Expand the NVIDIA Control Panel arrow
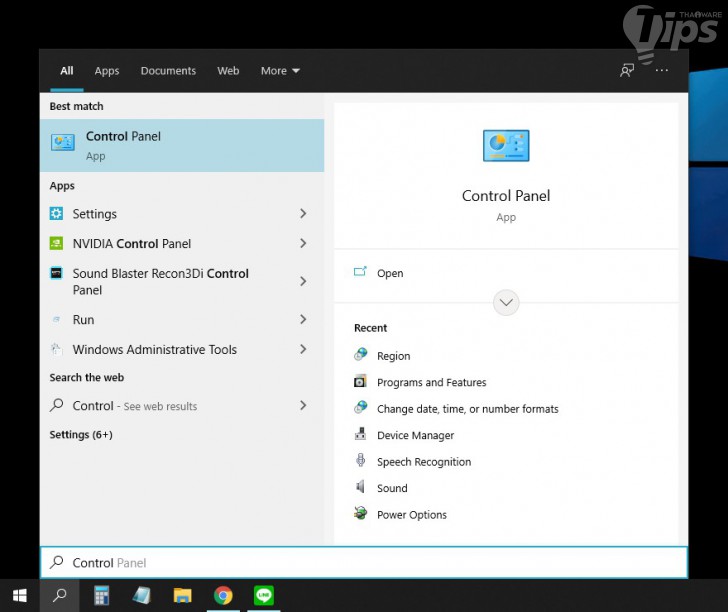 (x=303, y=243)
